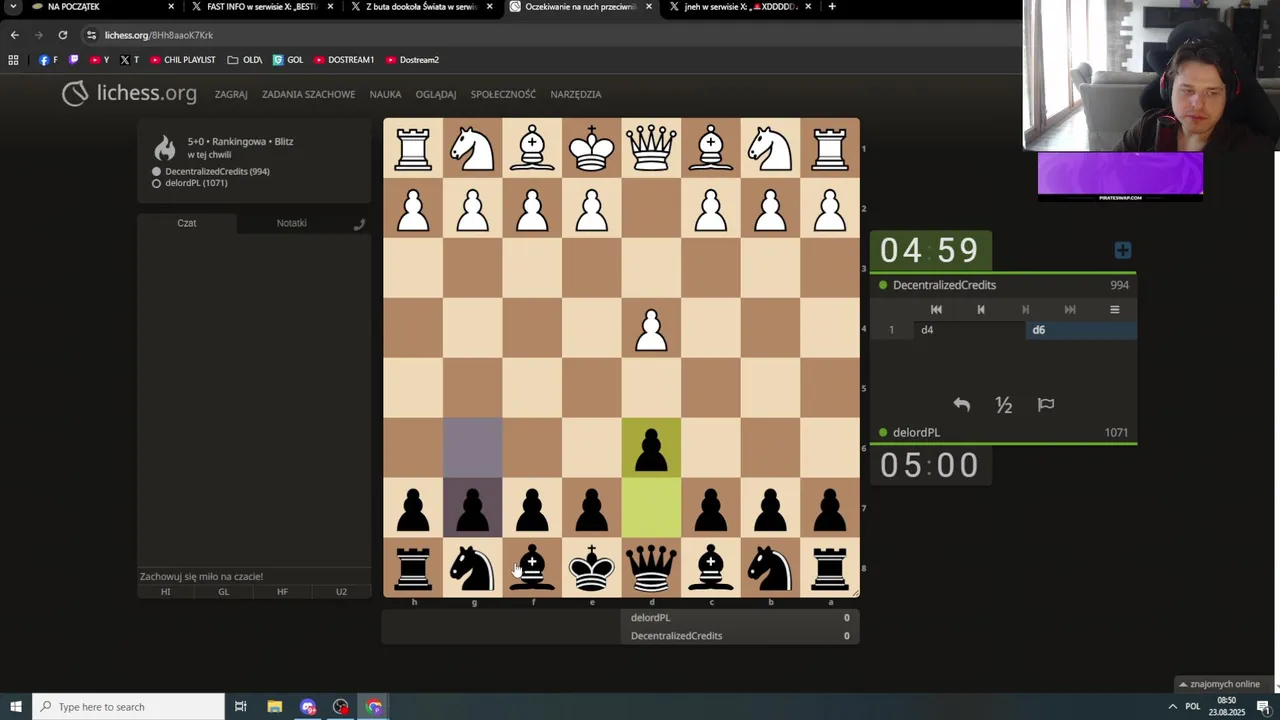This screenshot has width=1280, height=720.
Task: Jump to first move of the game
Action: (x=936, y=310)
